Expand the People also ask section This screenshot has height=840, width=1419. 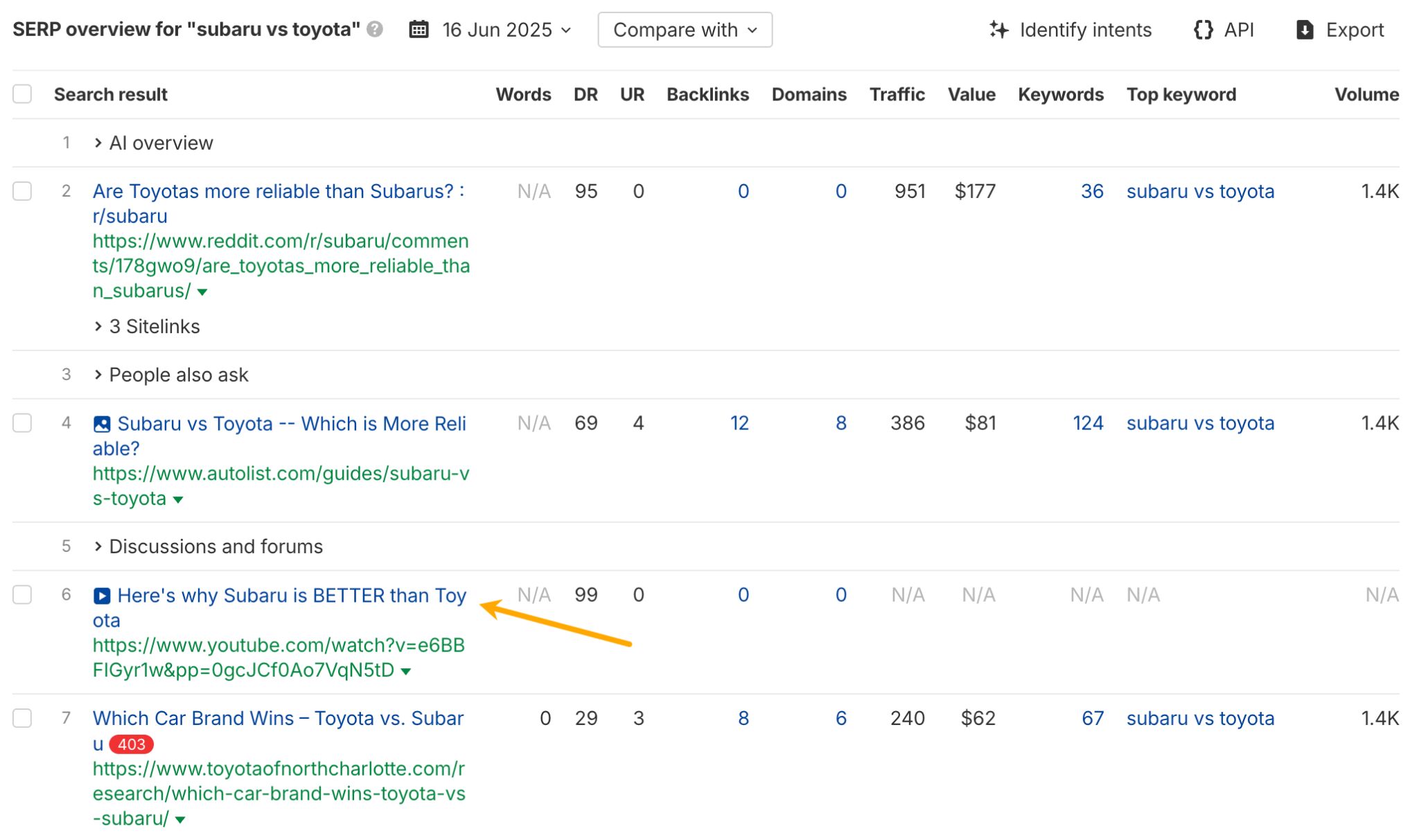98,375
